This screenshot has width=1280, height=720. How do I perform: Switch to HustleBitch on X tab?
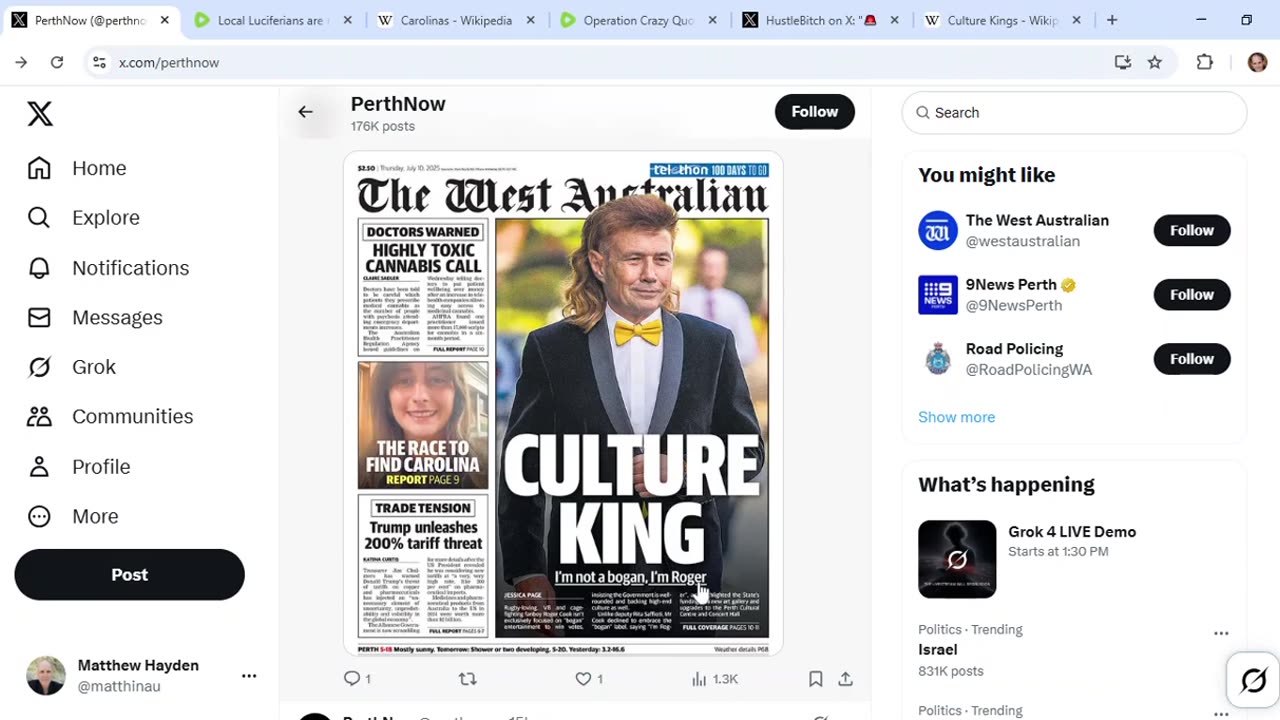click(820, 20)
